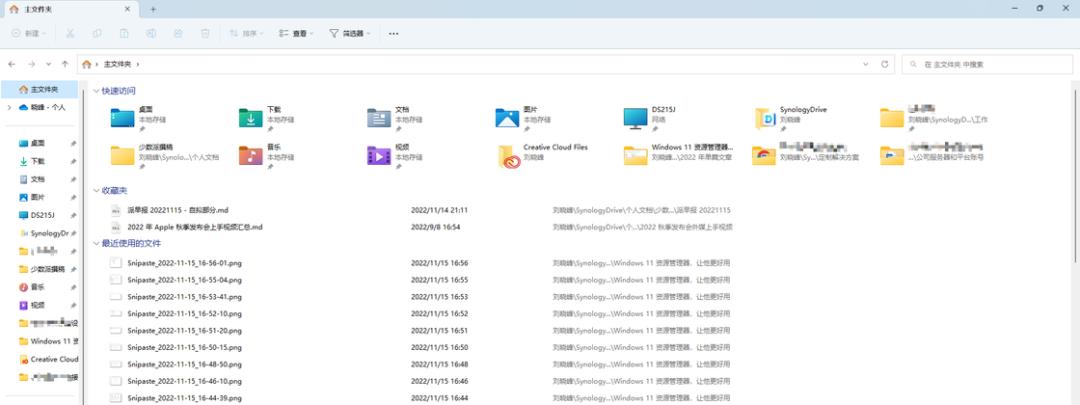Image resolution: width=1080 pixels, height=405 pixels.
Task: Open the 筛选器 filter dropdown
Action: [x=350, y=33]
